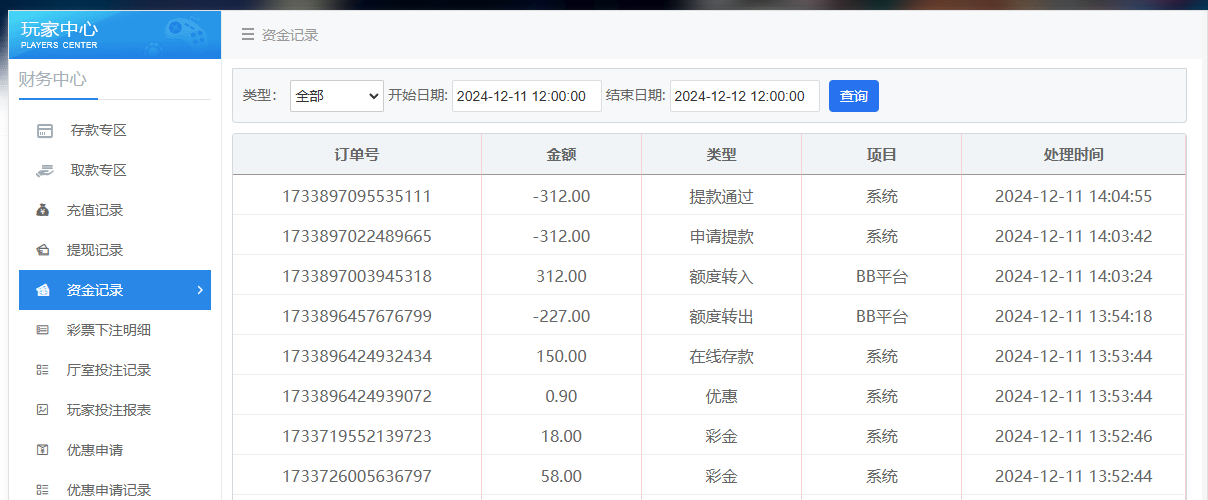Click the blue 查询 button

tap(853, 96)
